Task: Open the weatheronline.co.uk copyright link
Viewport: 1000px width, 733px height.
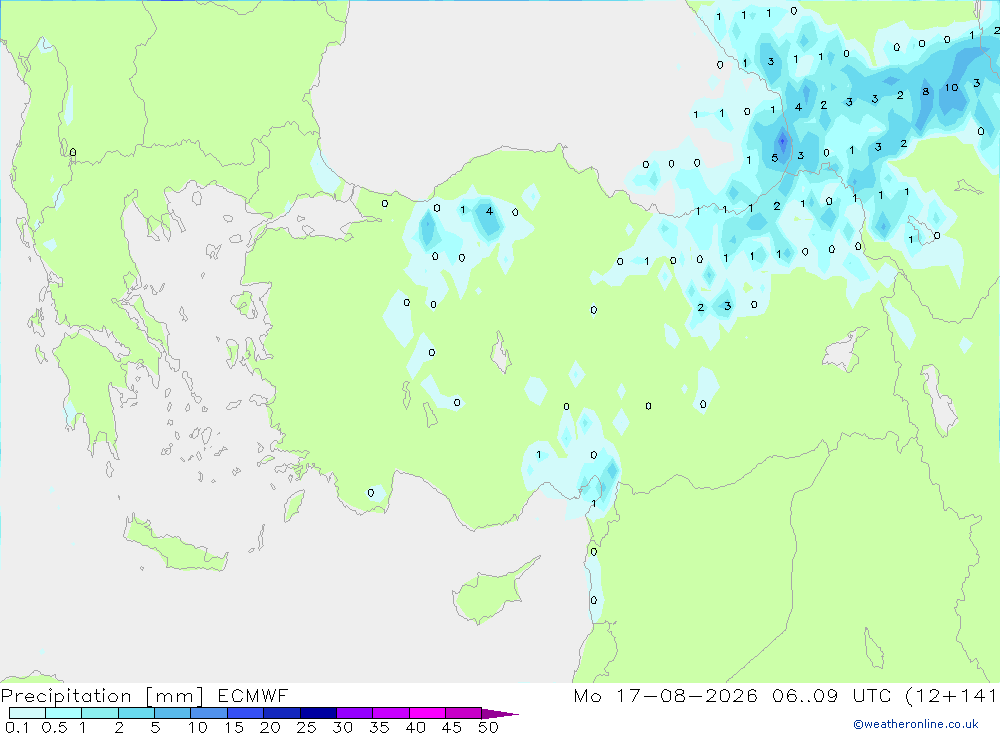Action: 916,724
